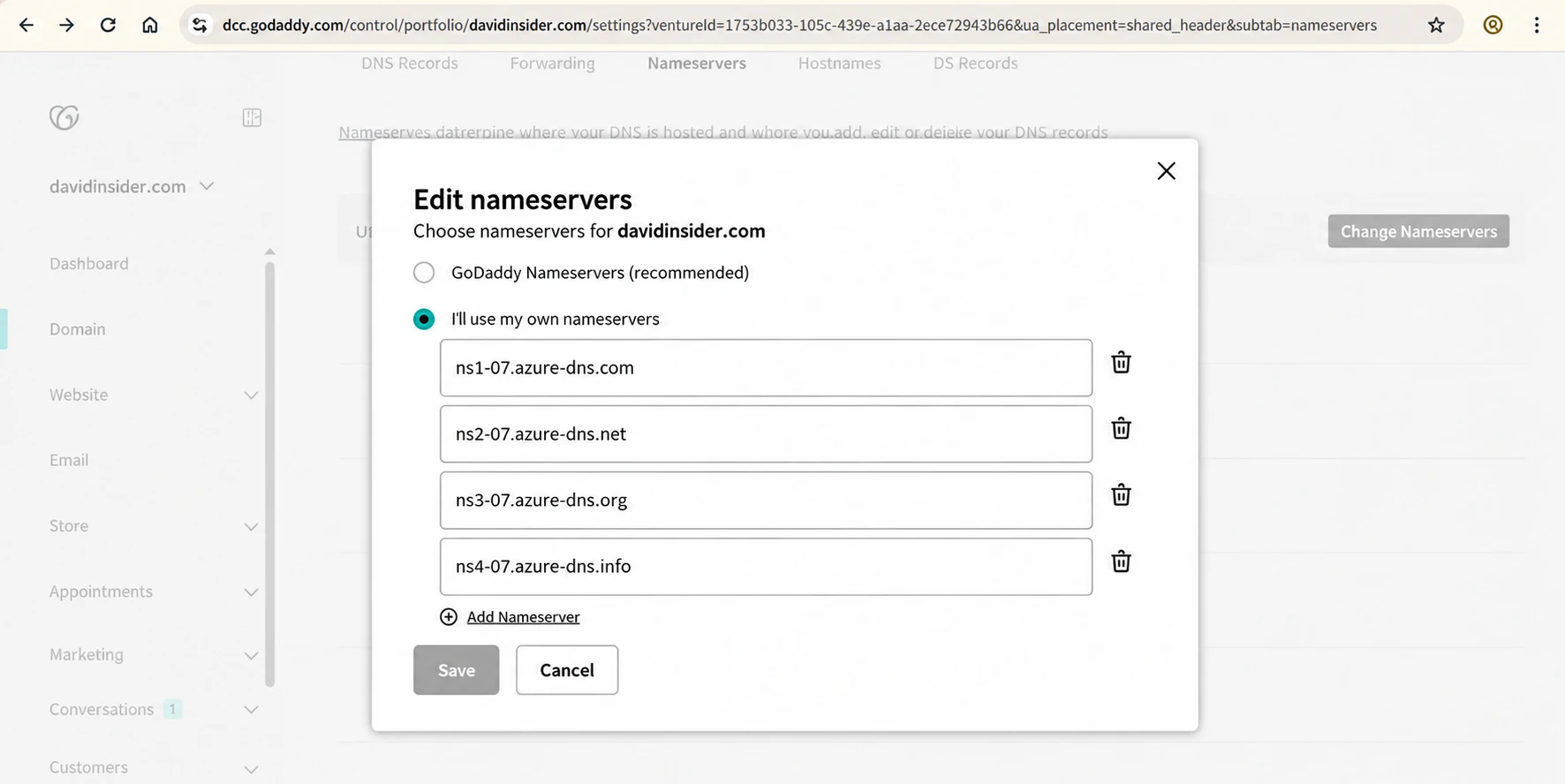Click the ns3-07.azure-dns.org input field
1565x784 pixels.
point(766,500)
